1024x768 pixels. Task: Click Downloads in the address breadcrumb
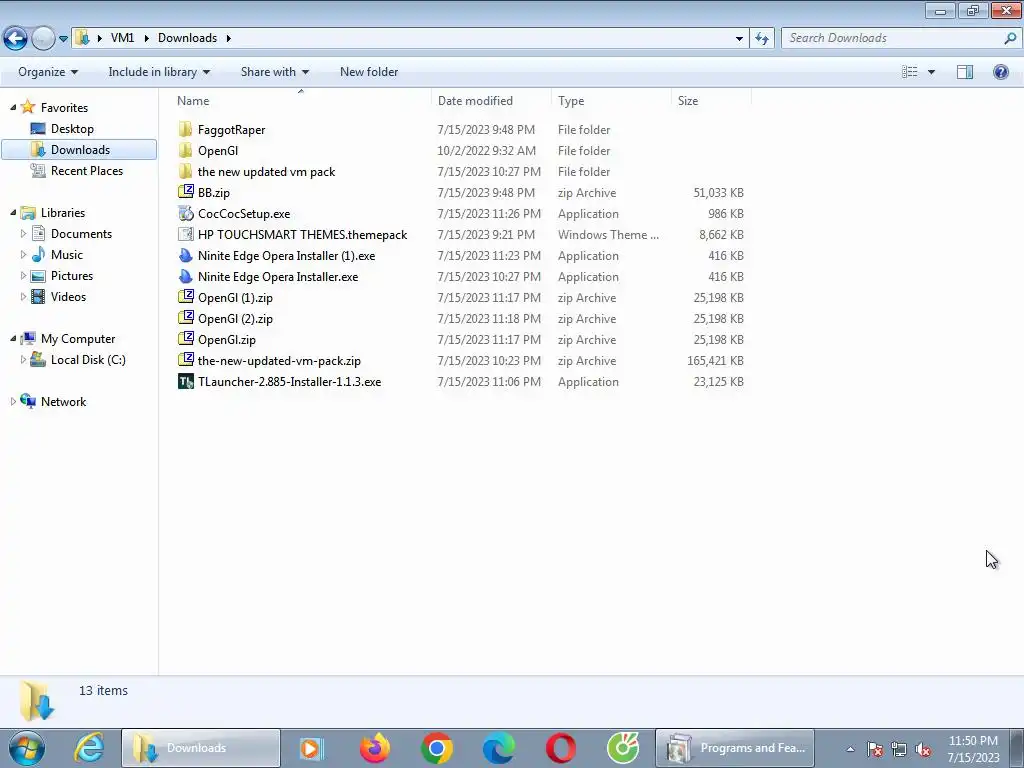(187, 38)
